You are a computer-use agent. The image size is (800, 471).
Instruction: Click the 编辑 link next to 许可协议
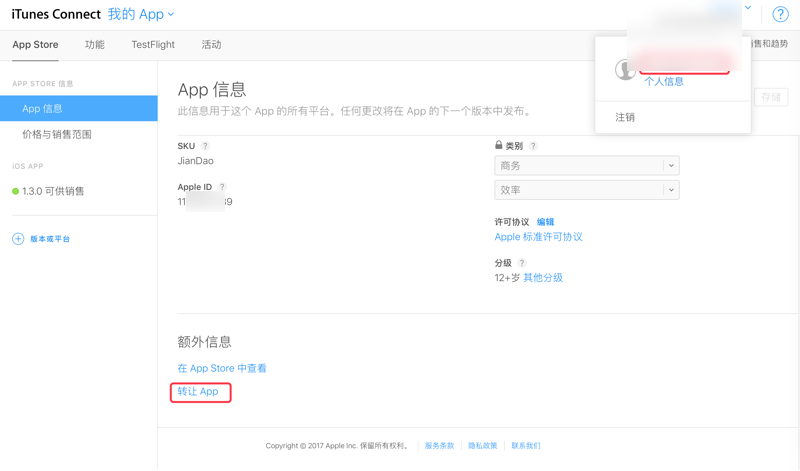(545, 222)
